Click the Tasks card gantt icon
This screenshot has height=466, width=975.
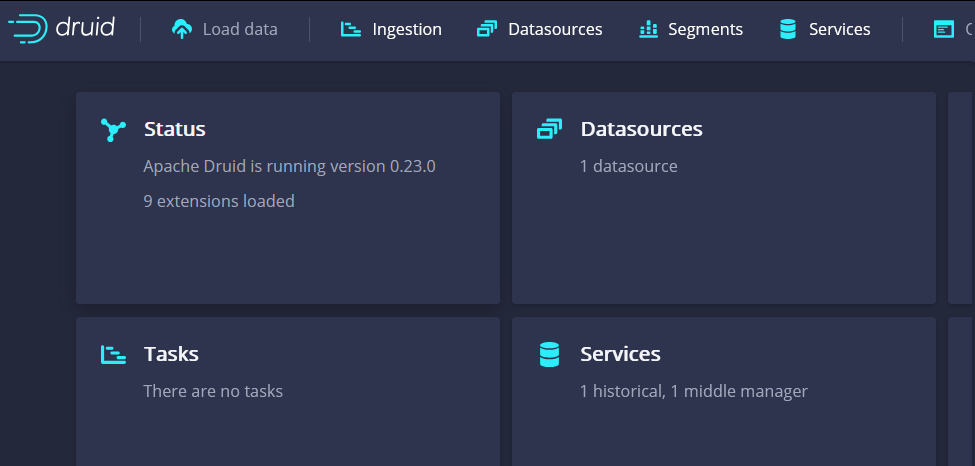(x=113, y=354)
